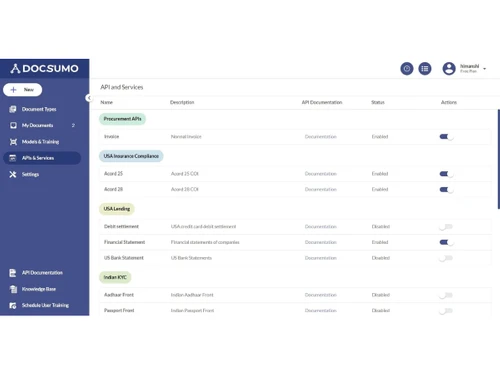500x375 pixels.
Task: Disable the Invoice API toggle
Action: (x=446, y=137)
